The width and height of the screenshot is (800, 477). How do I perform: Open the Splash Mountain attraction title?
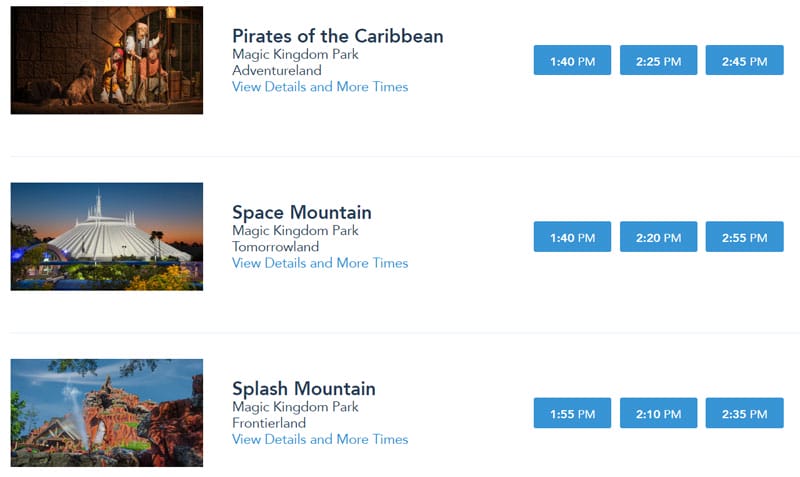coord(304,389)
